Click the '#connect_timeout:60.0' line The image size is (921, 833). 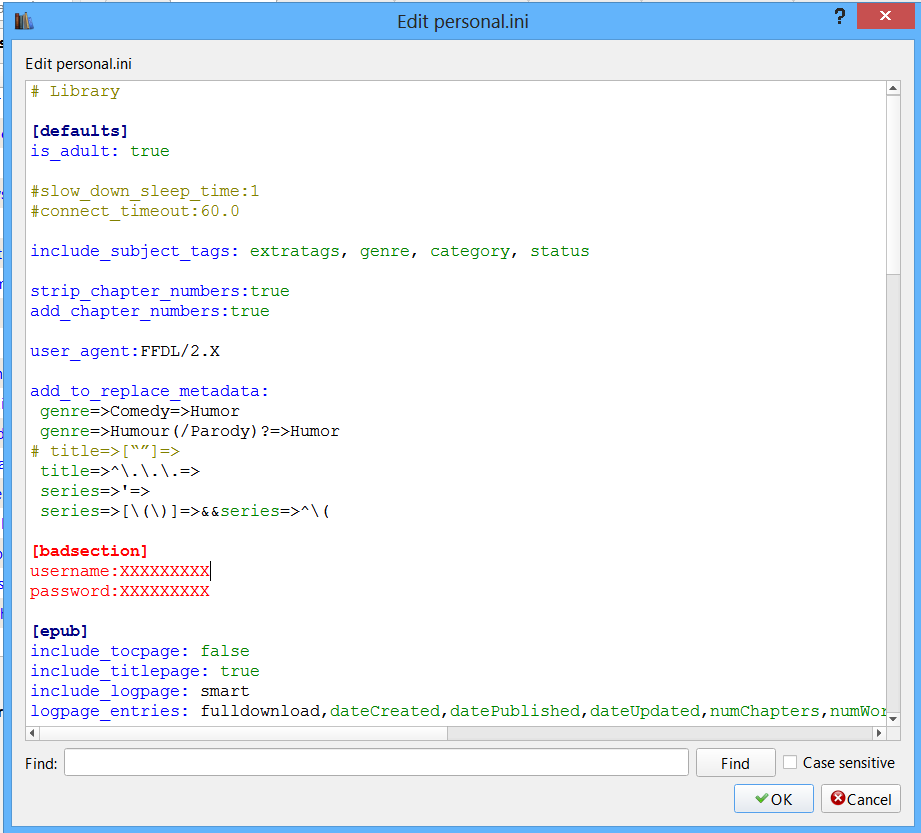tap(135, 211)
